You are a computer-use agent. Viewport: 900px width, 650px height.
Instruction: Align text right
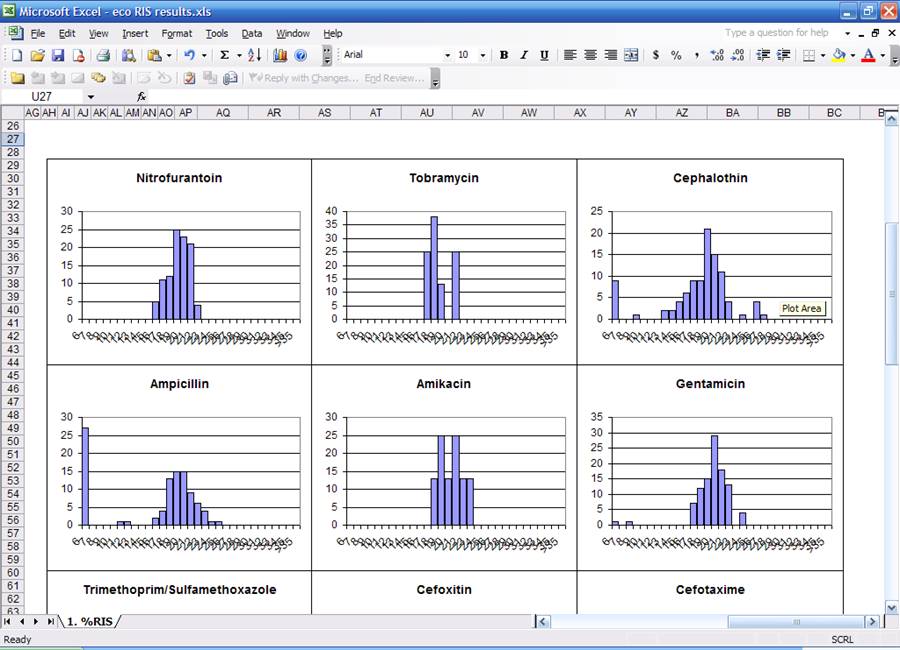tap(611, 55)
